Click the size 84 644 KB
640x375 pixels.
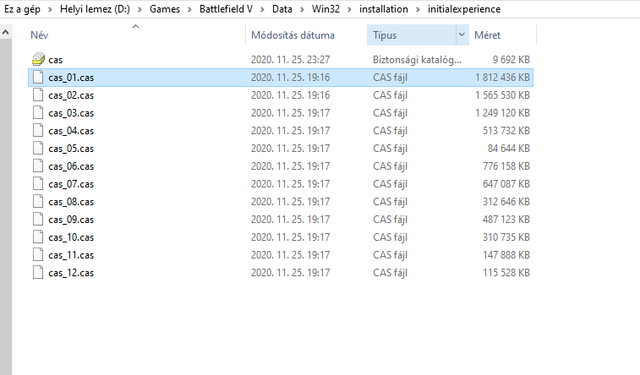(x=509, y=148)
